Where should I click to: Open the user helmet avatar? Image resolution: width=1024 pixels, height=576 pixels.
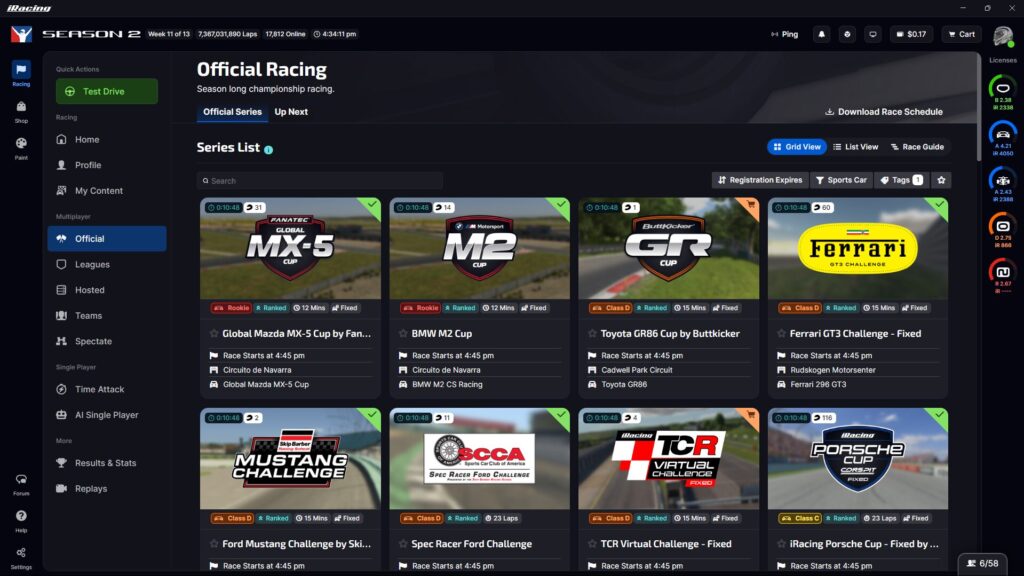coord(1002,35)
